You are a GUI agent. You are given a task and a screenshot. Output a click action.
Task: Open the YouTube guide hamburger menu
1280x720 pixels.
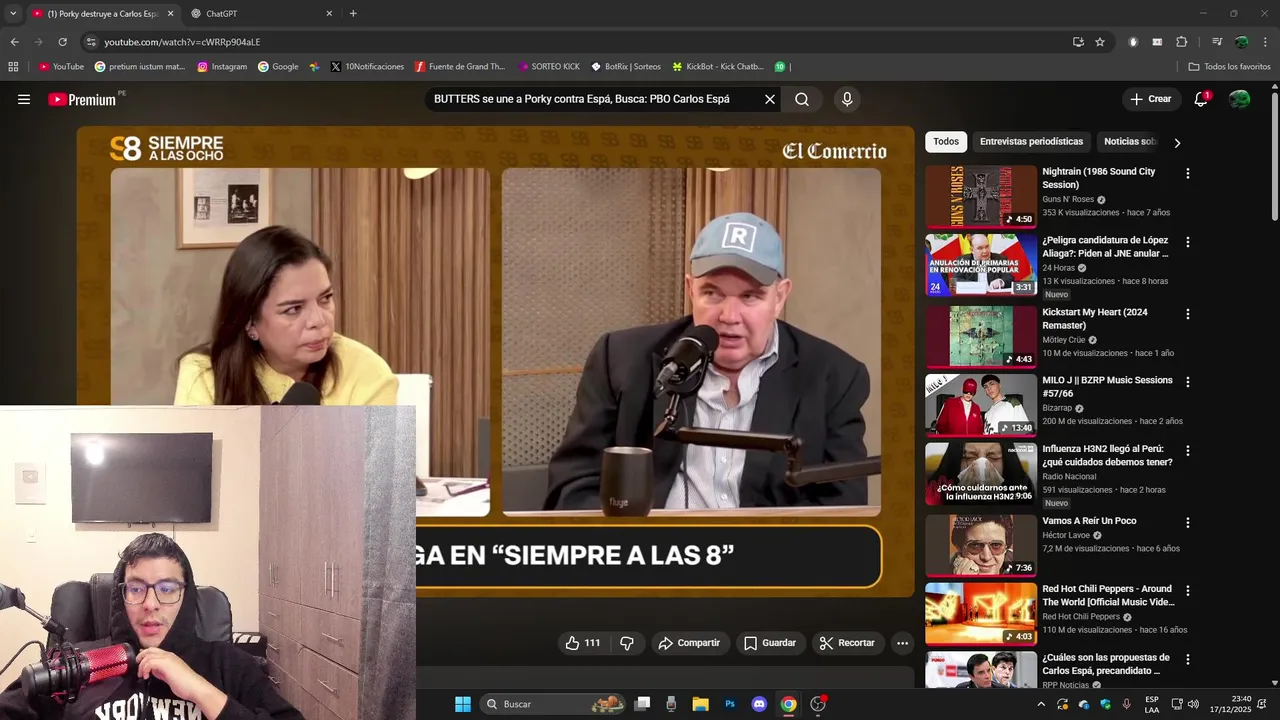click(24, 99)
